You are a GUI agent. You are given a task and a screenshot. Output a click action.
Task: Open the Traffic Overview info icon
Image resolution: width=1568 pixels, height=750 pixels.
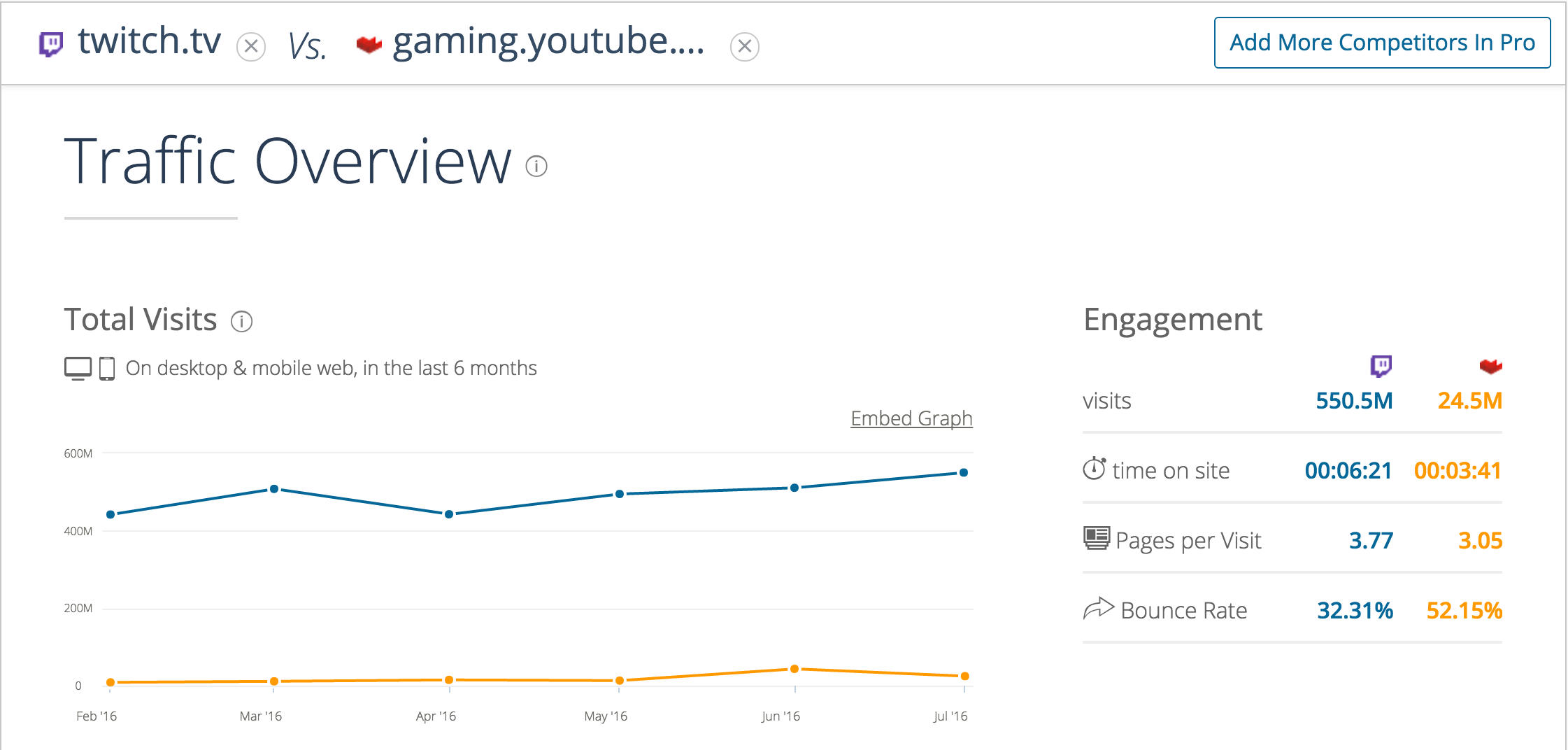(x=536, y=167)
